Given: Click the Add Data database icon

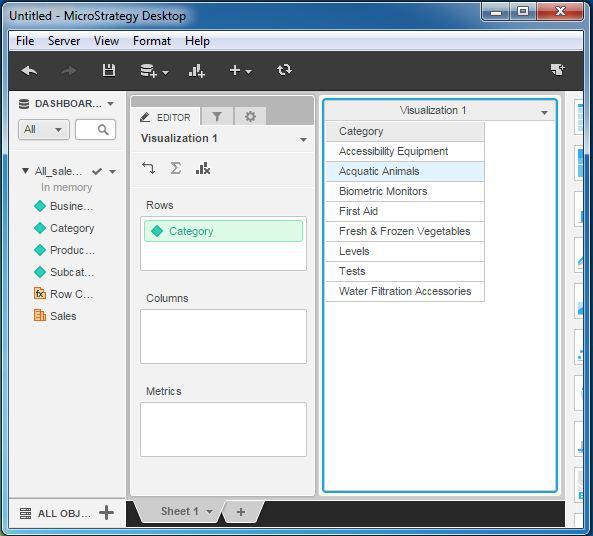Looking at the screenshot, I should (x=148, y=70).
